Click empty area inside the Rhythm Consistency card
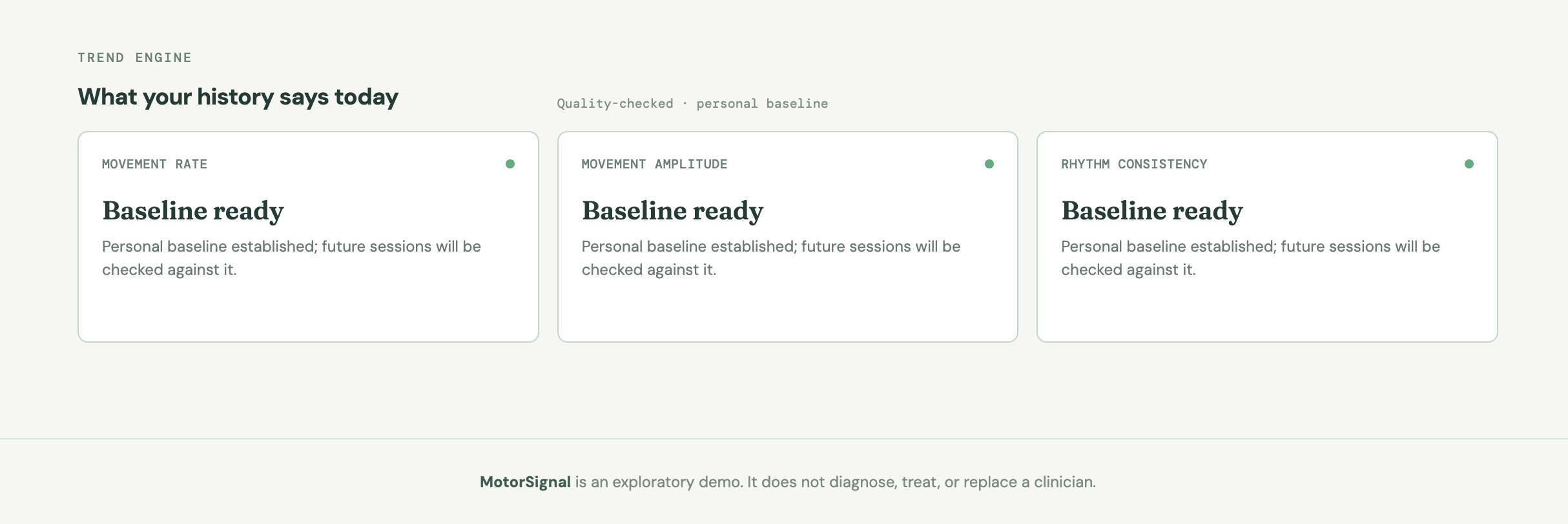 click(1267, 312)
